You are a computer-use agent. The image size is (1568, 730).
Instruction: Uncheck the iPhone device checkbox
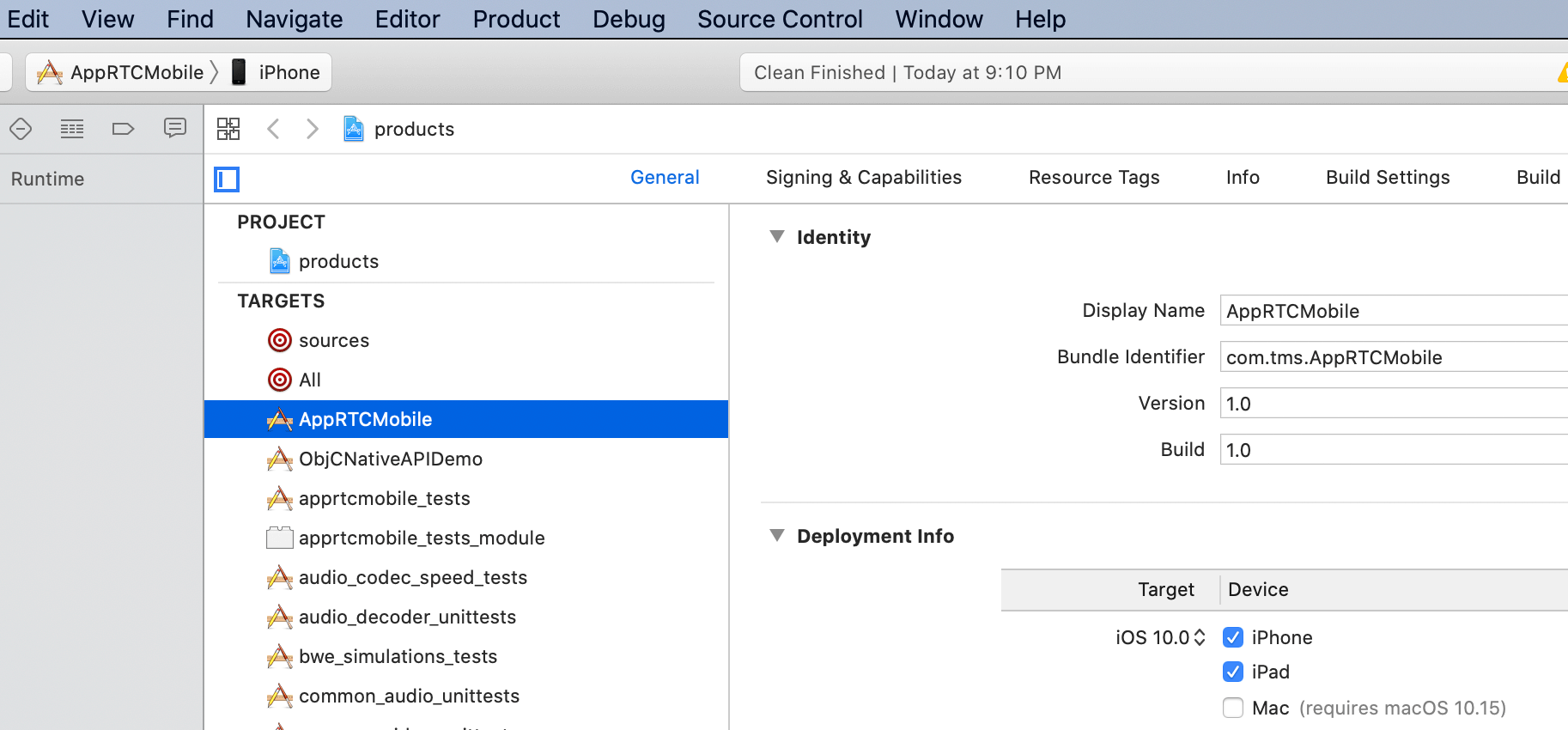coord(1233,637)
